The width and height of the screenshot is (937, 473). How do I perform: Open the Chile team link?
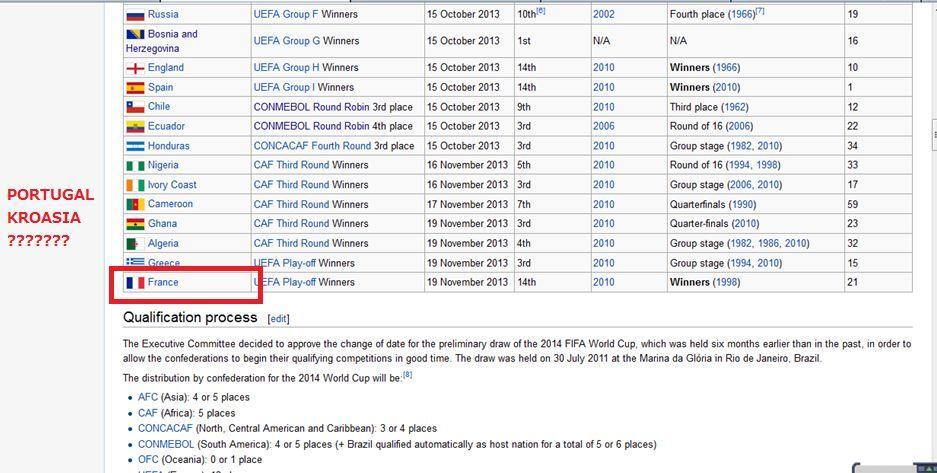(159, 106)
